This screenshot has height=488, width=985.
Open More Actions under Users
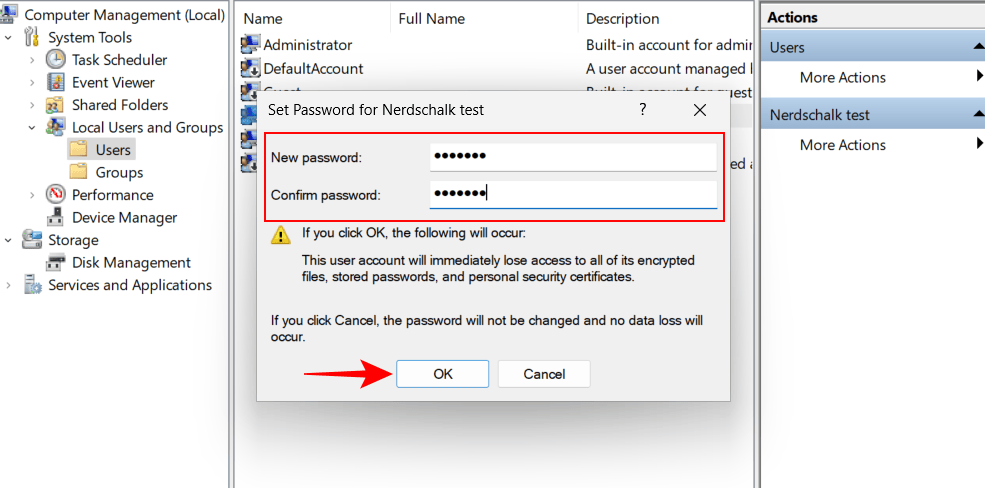point(843,77)
